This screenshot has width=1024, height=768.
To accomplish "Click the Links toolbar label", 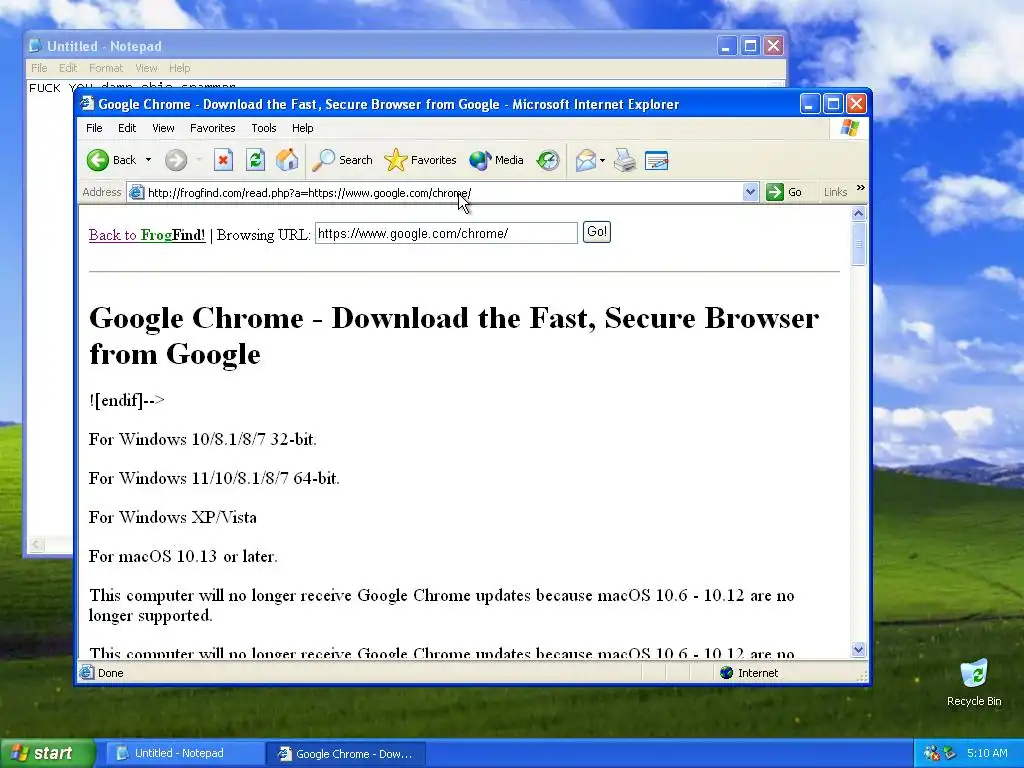I will [x=835, y=192].
